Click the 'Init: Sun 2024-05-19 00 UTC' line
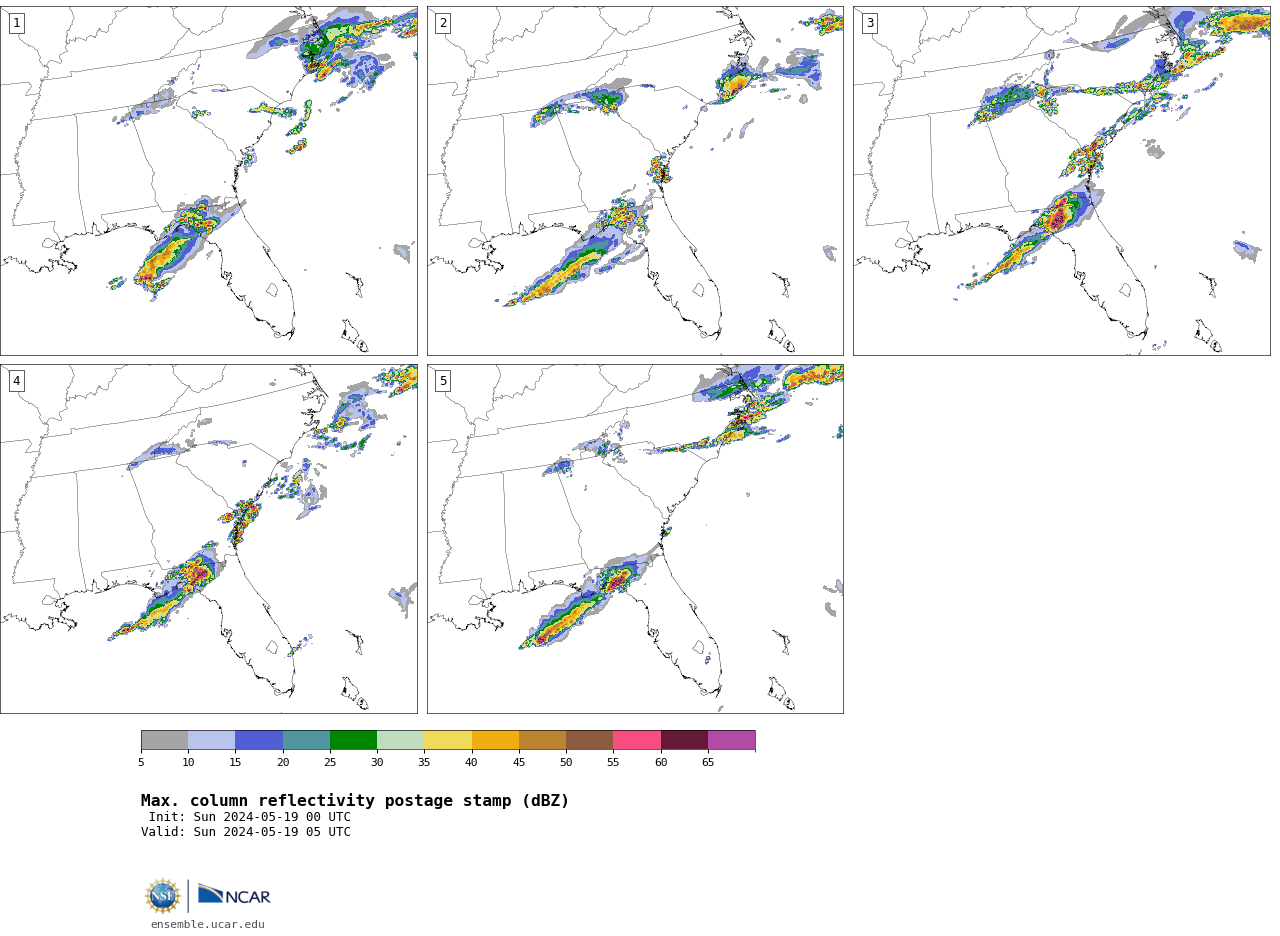Image resolution: width=1280 pixels, height=936 pixels. coord(250,817)
